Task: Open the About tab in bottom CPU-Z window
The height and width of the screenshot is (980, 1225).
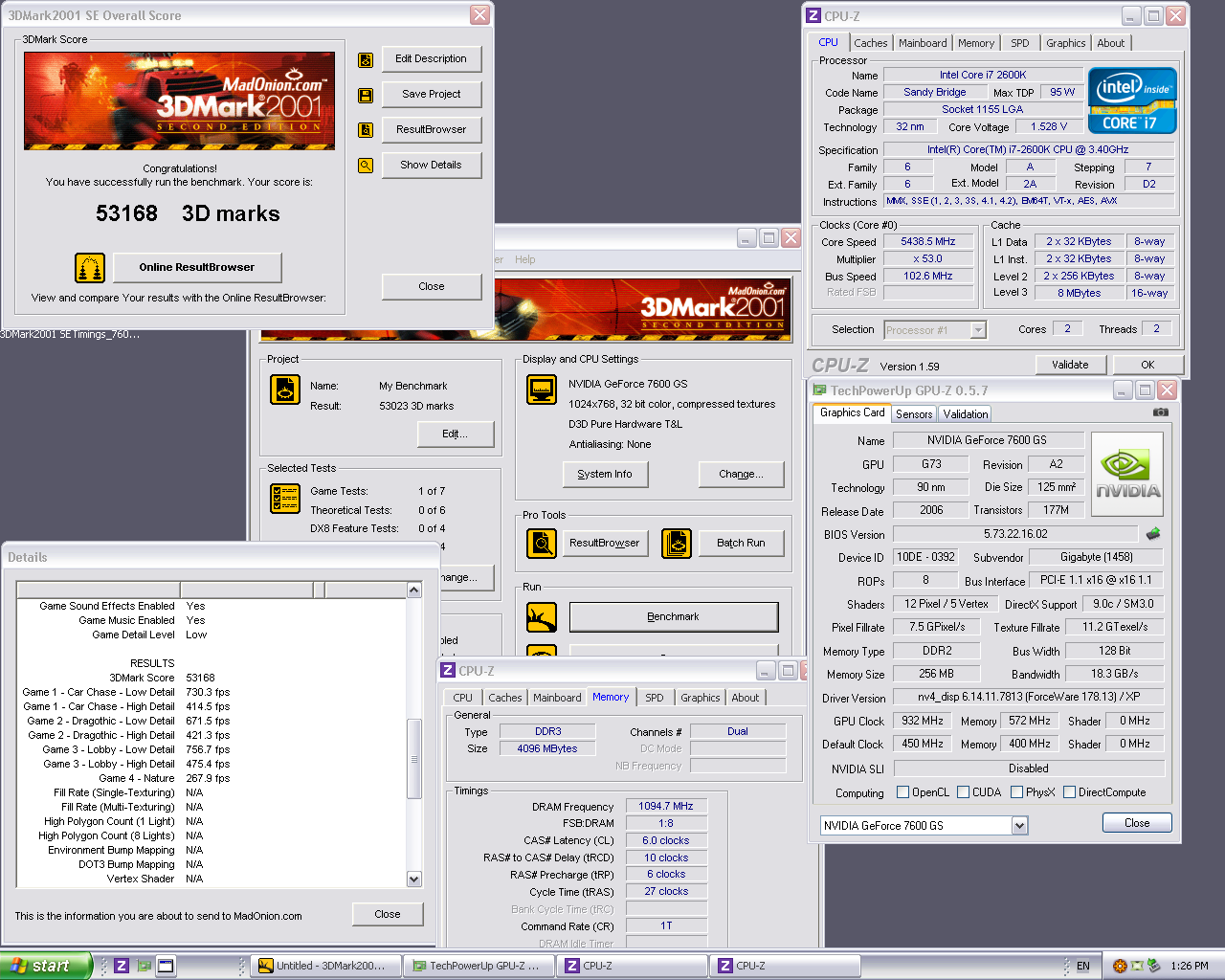Action: pyautogui.click(x=746, y=698)
